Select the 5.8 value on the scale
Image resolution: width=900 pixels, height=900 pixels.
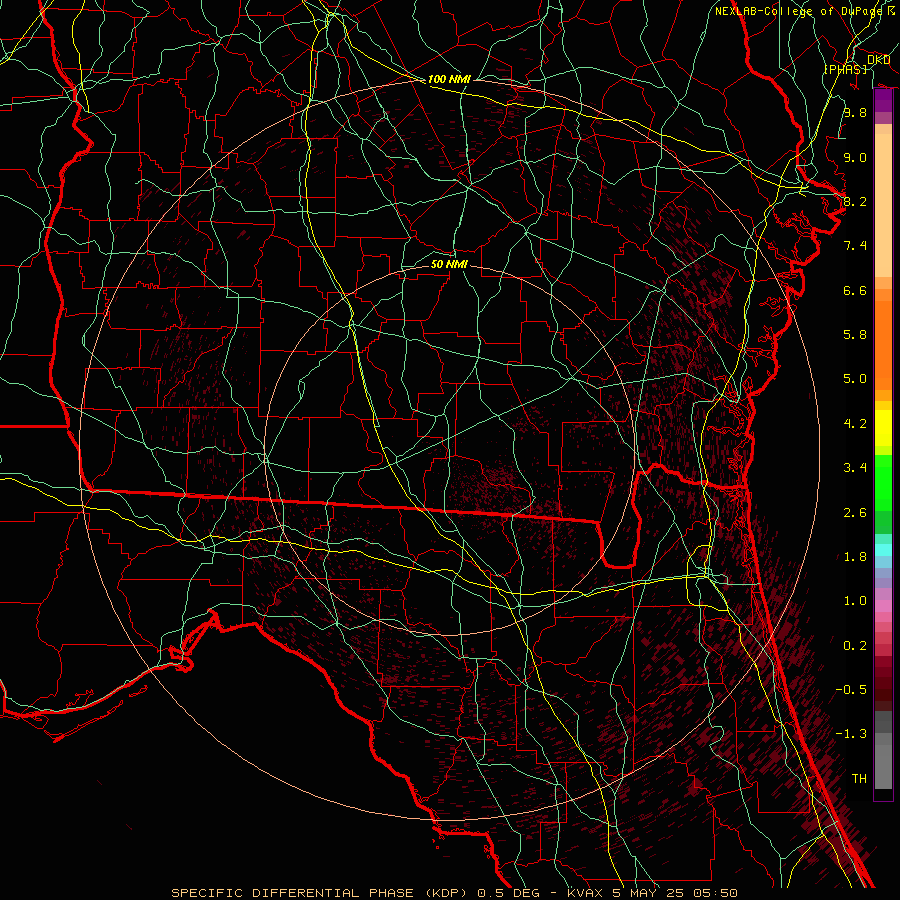click(x=855, y=335)
